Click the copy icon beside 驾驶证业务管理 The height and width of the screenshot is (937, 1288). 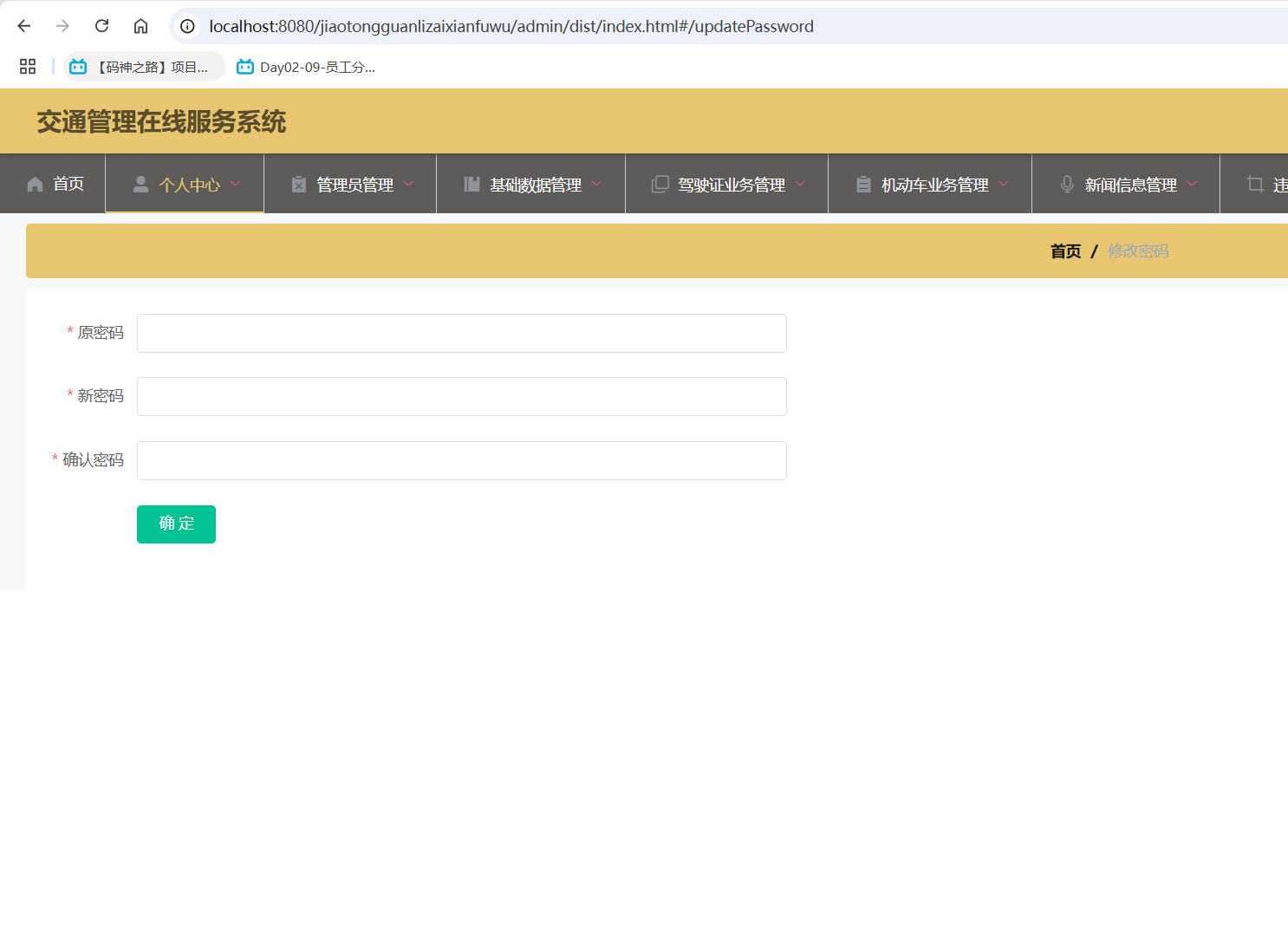pyautogui.click(x=660, y=185)
